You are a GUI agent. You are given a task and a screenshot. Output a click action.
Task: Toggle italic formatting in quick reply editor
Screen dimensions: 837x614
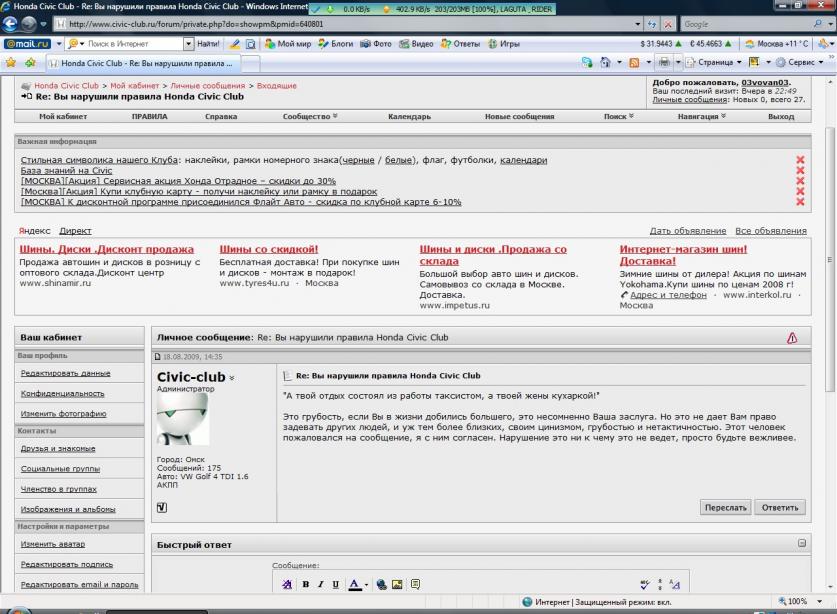click(320, 584)
